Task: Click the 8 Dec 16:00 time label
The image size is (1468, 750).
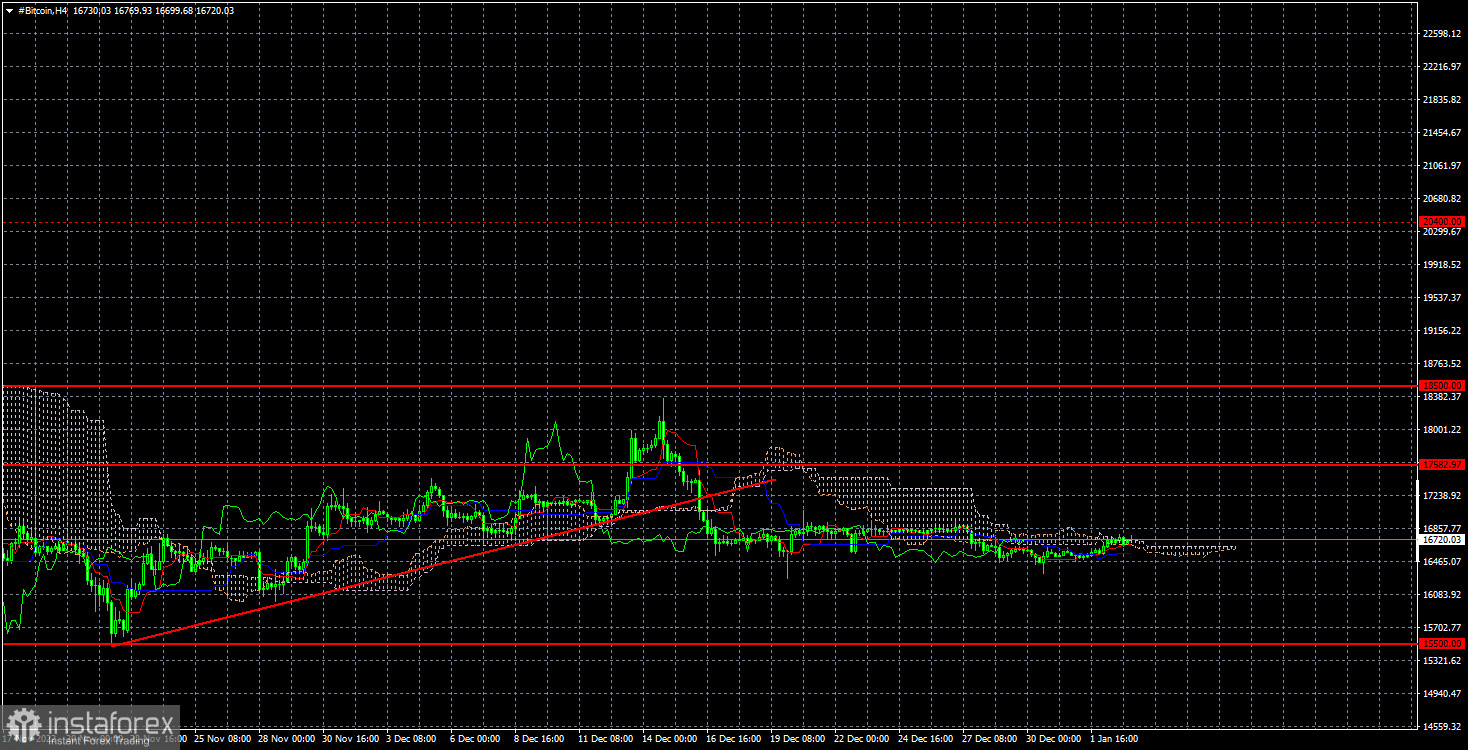Action: [x=539, y=739]
